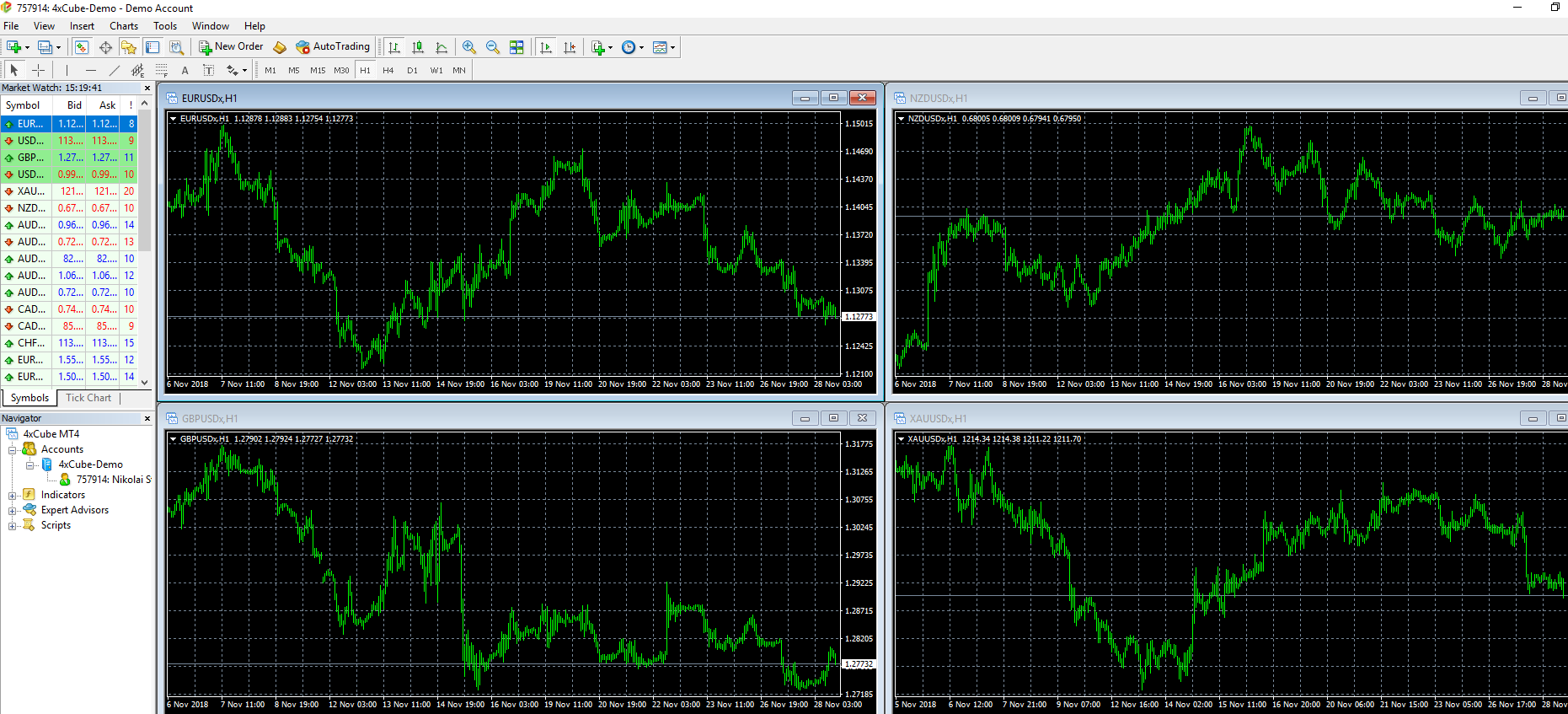Open the Tools menu

(x=165, y=26)
